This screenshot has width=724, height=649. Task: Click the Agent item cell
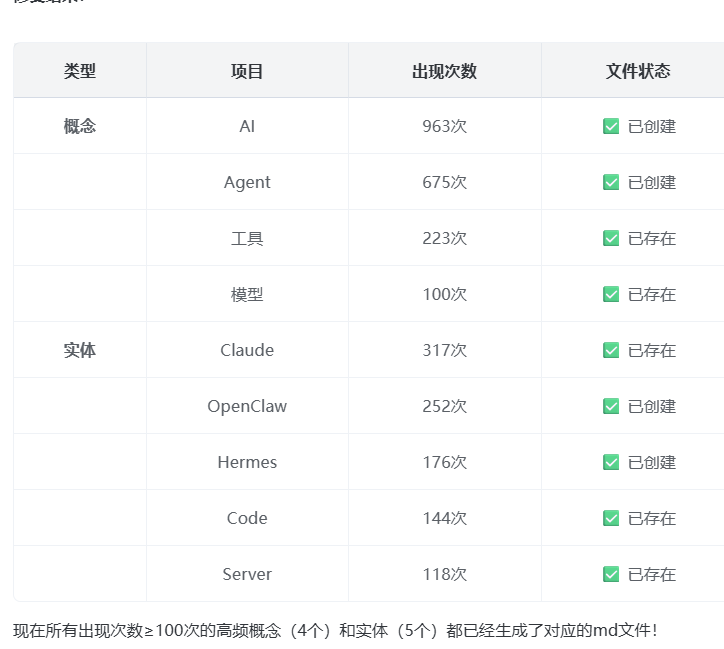pyautogui.click(x=247, y=182)
